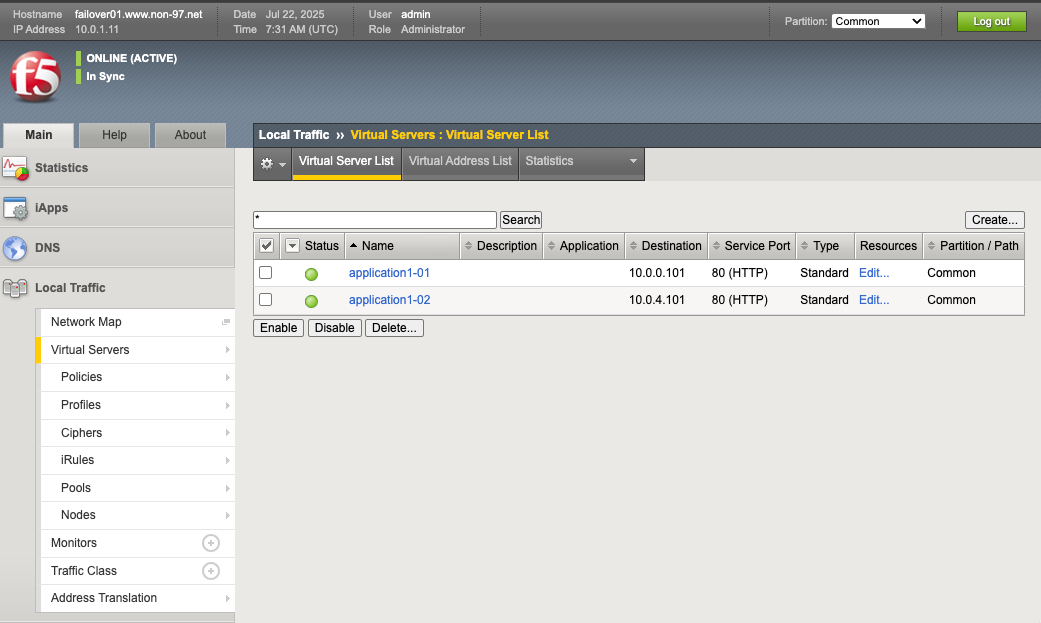The height and width of the screenshot is (623, 1041).
Task: Expand the Pools submenu arrow
Action: [227, 488]
